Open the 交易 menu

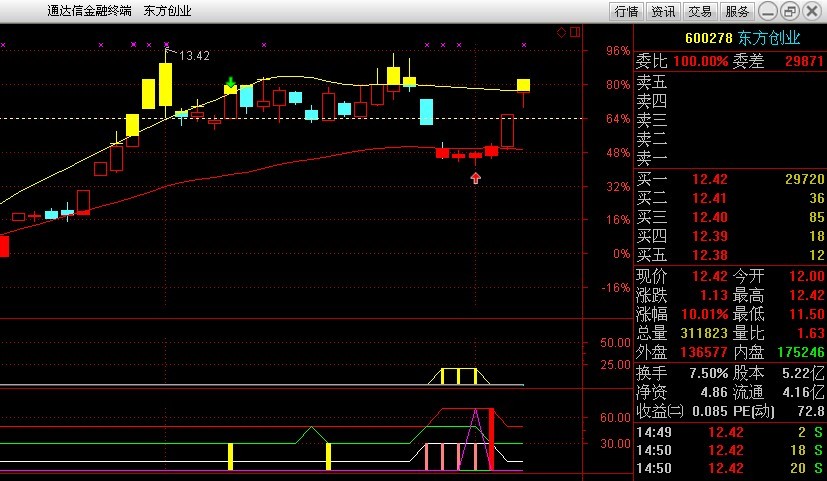click(700, 11)
